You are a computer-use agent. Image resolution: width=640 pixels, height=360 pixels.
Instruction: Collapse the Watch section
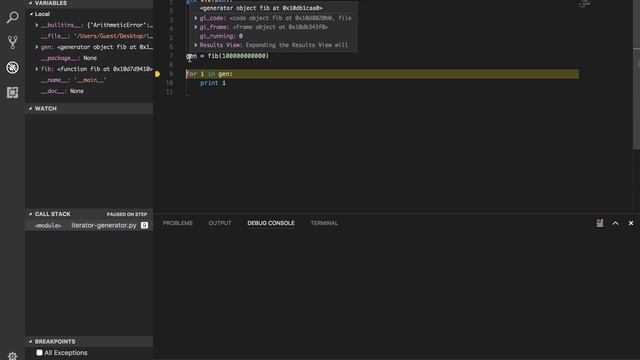30,109
